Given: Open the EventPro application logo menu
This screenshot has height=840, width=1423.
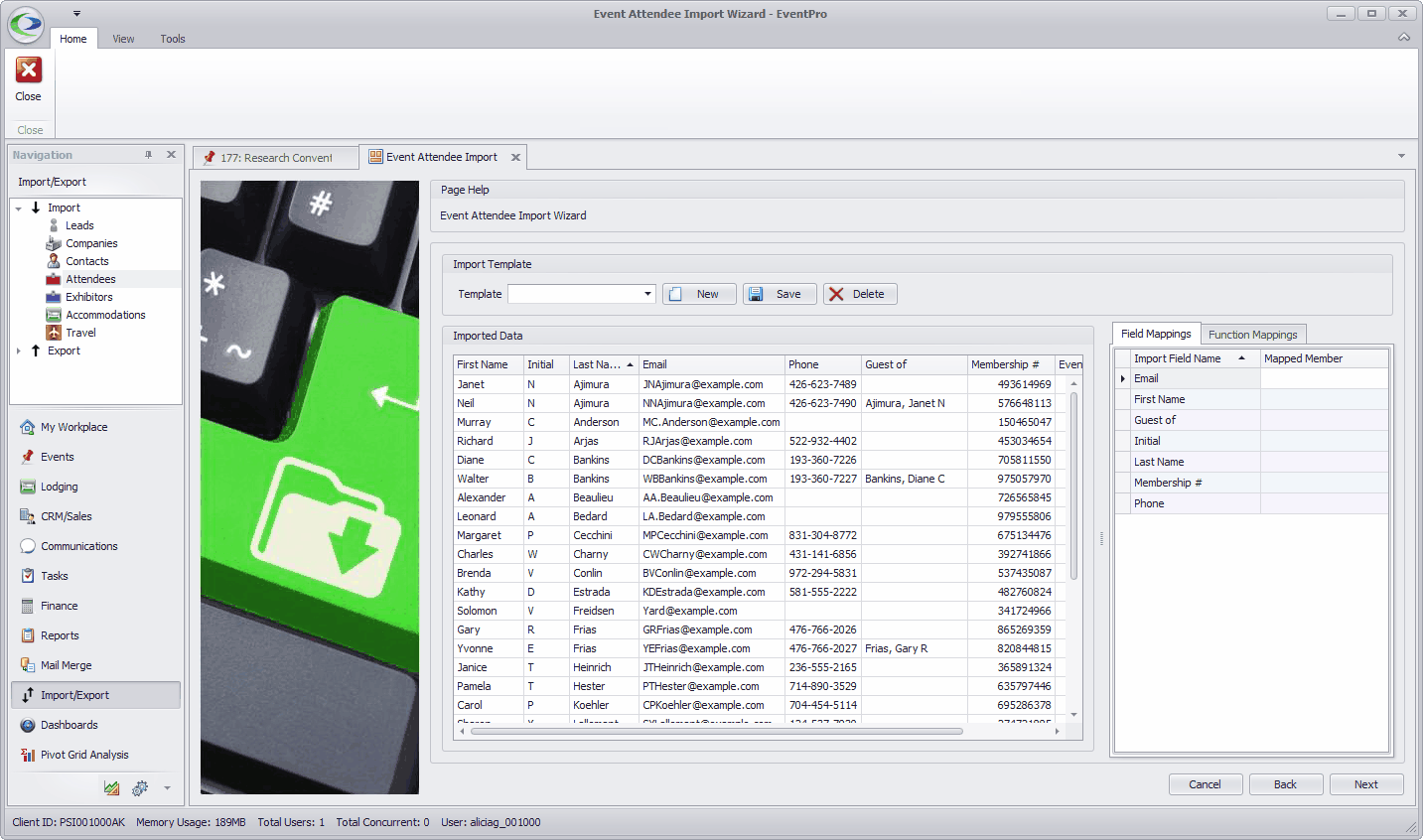Looking at the screenshot, I should 26,25.
